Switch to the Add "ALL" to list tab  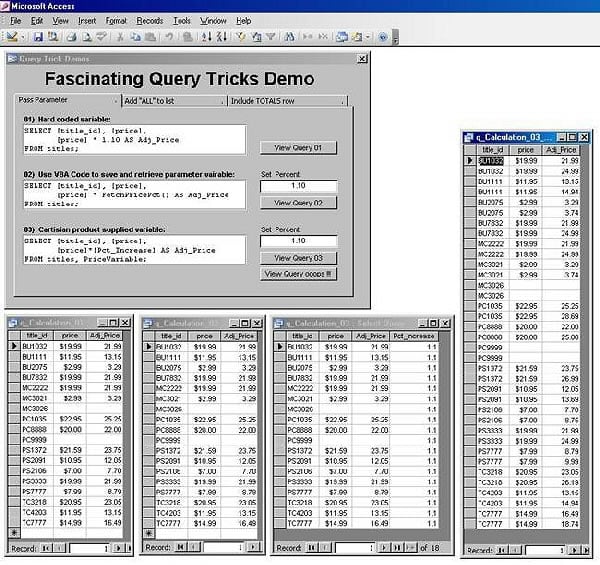coord(174,101)
